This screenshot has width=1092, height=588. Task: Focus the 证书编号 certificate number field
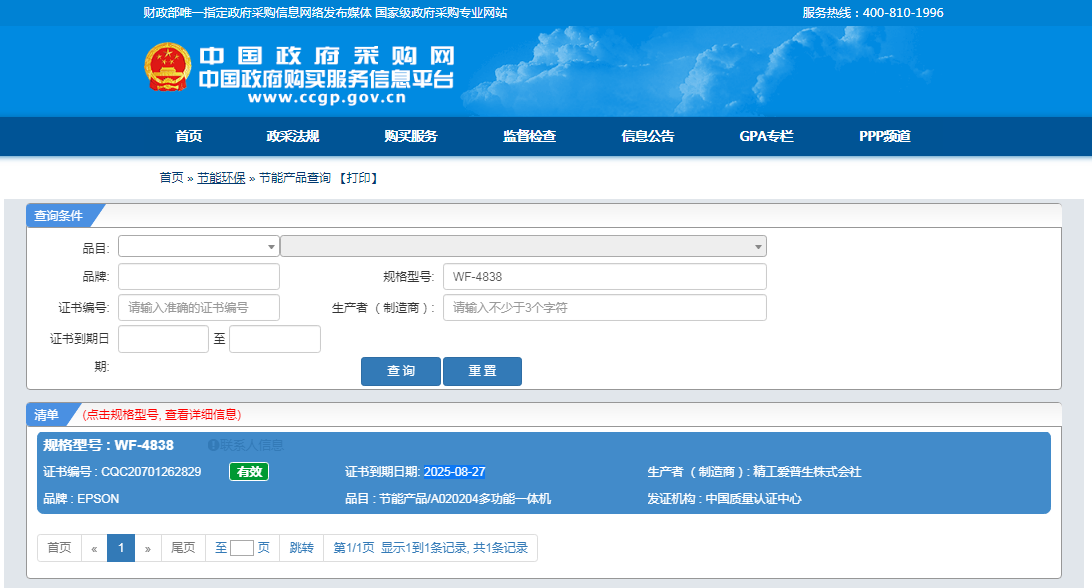pos(198,307)
